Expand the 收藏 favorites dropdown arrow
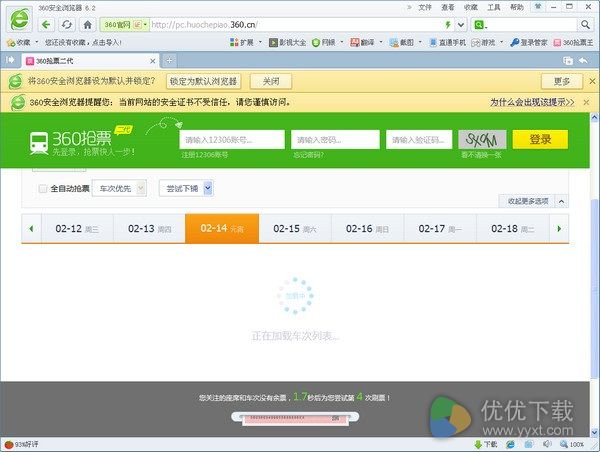The height and width of the screenshot is (452, 600). pyautogui.click(x=37, y=42)
